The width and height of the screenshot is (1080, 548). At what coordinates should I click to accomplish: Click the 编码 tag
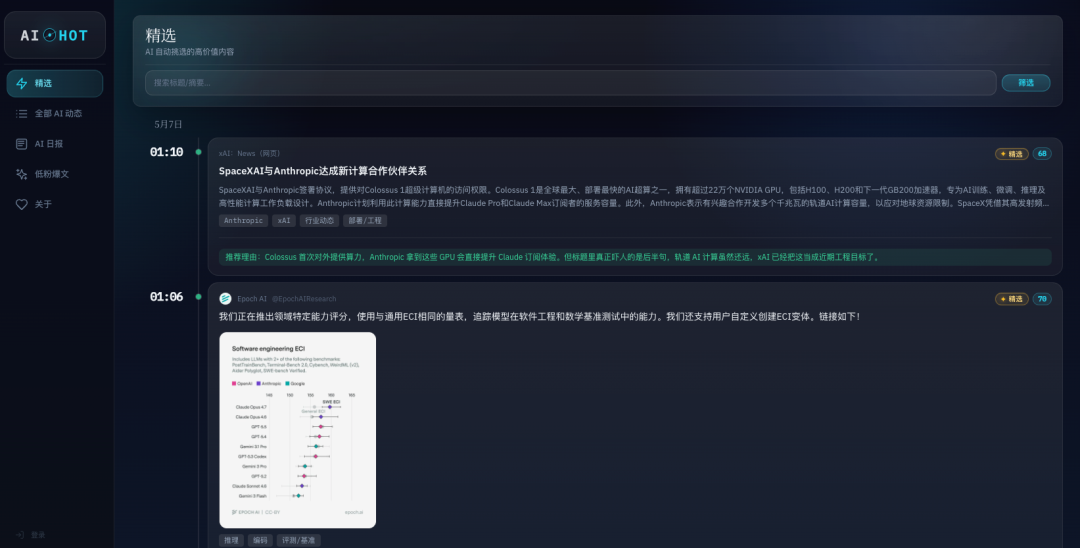click(260, 540)
